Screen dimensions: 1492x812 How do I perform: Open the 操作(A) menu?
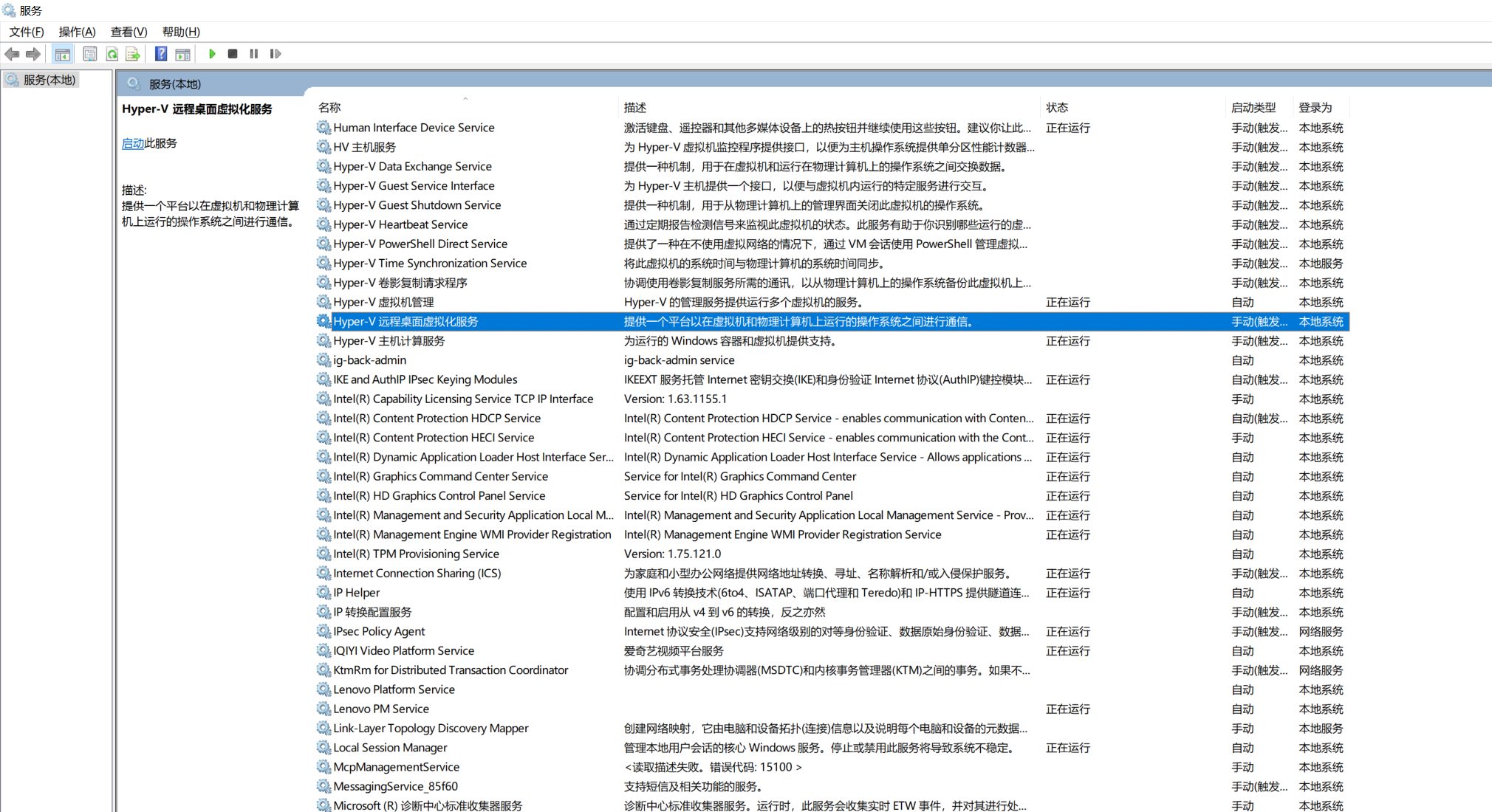pos(77,32)
